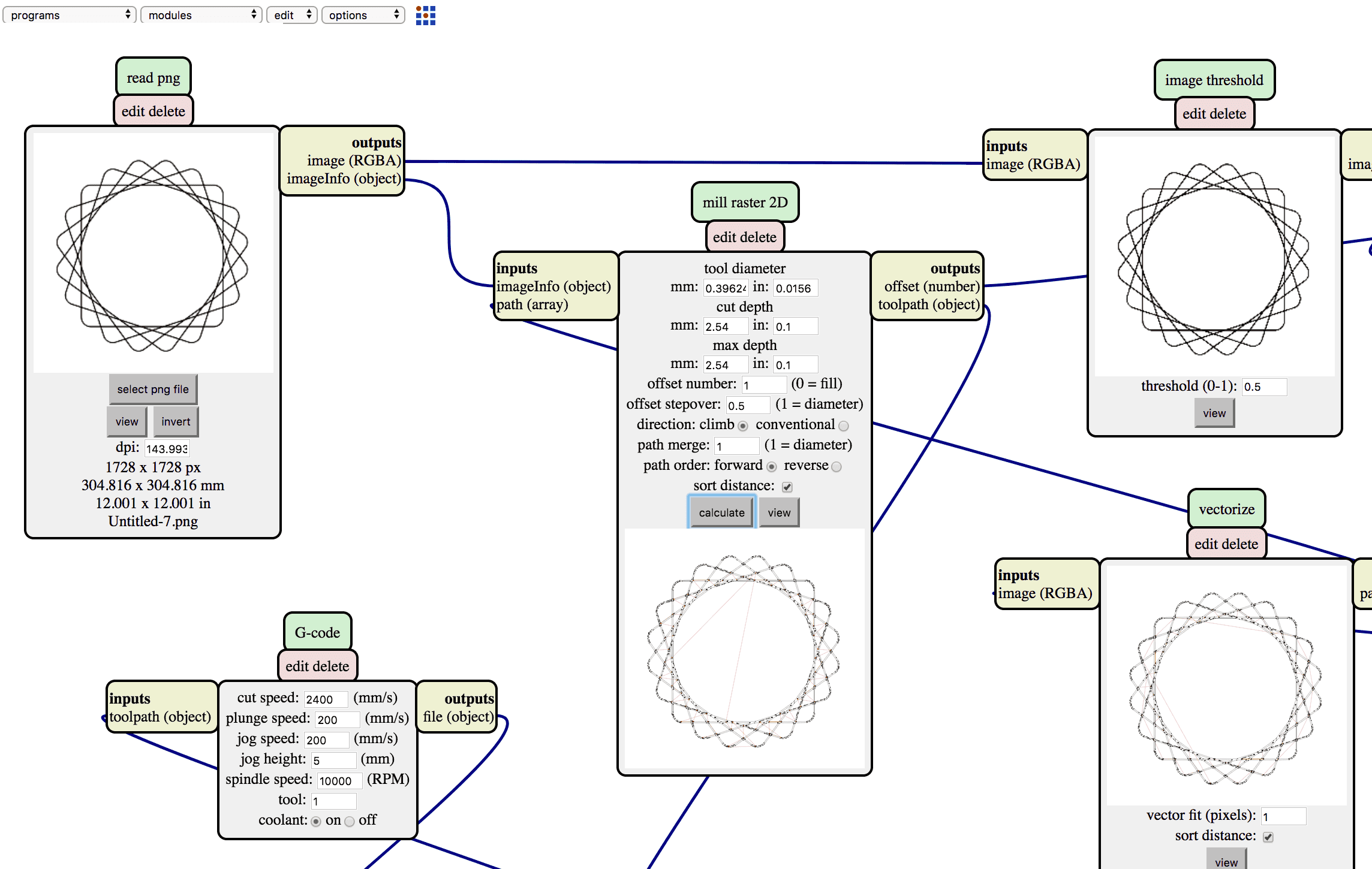Open the edit dropdown menu
Image resolution: width=1372 pixels, height=869 pixels.
point(291,15)
